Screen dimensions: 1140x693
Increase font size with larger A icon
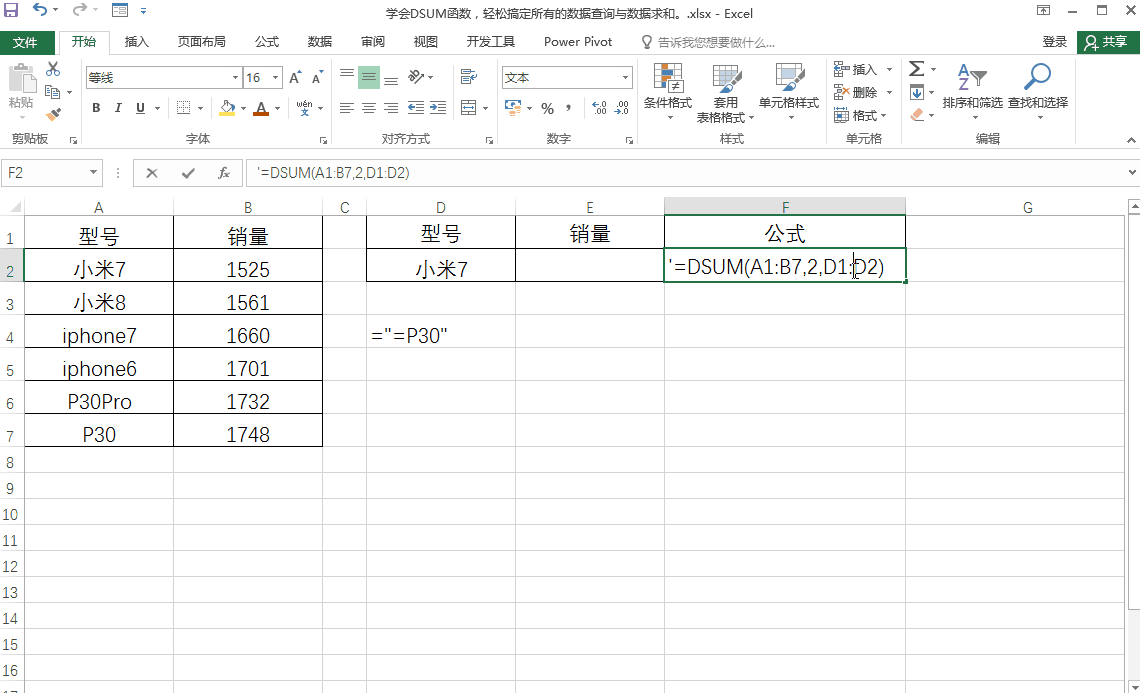coord(295,78)
